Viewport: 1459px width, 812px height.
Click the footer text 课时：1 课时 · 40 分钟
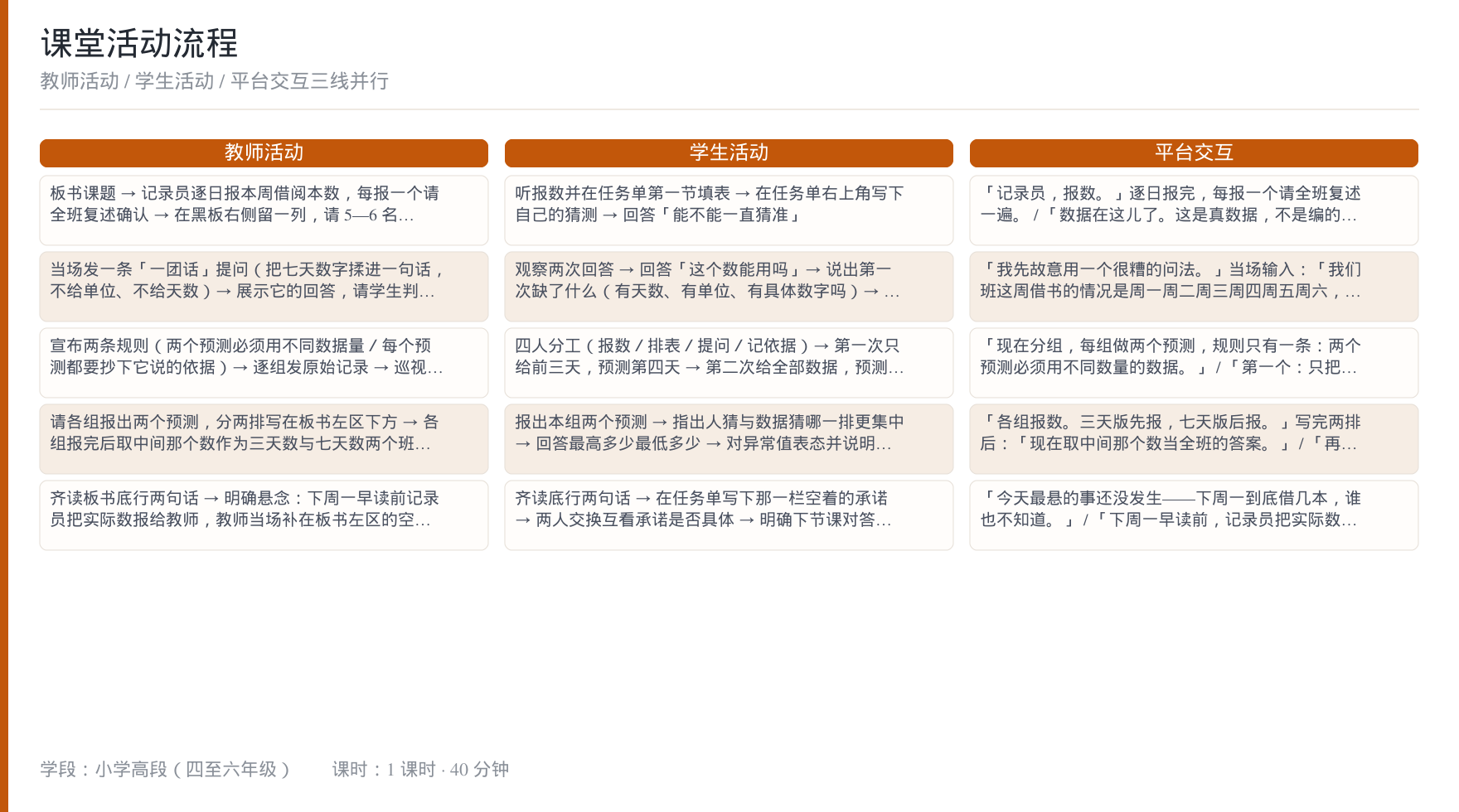pos(420,770)
